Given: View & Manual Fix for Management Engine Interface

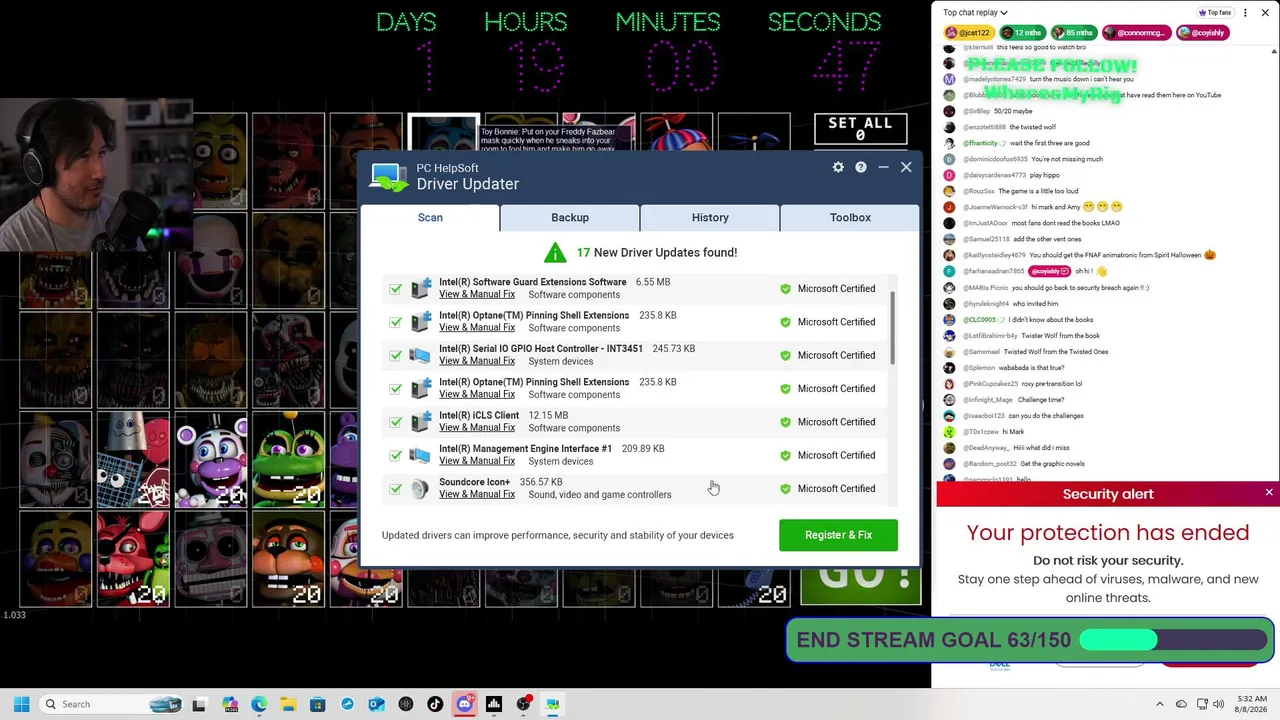Looking at the screenshot, I should [477, 461].
